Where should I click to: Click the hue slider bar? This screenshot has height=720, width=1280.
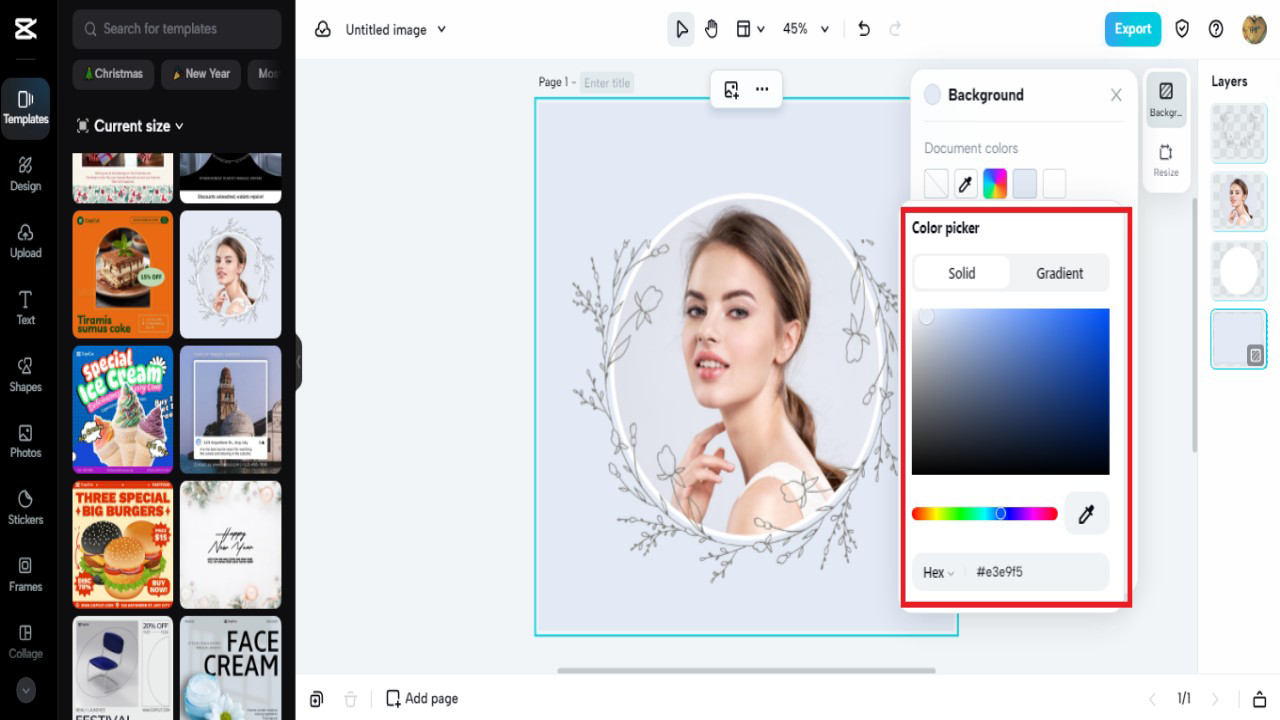coord(984,514)
